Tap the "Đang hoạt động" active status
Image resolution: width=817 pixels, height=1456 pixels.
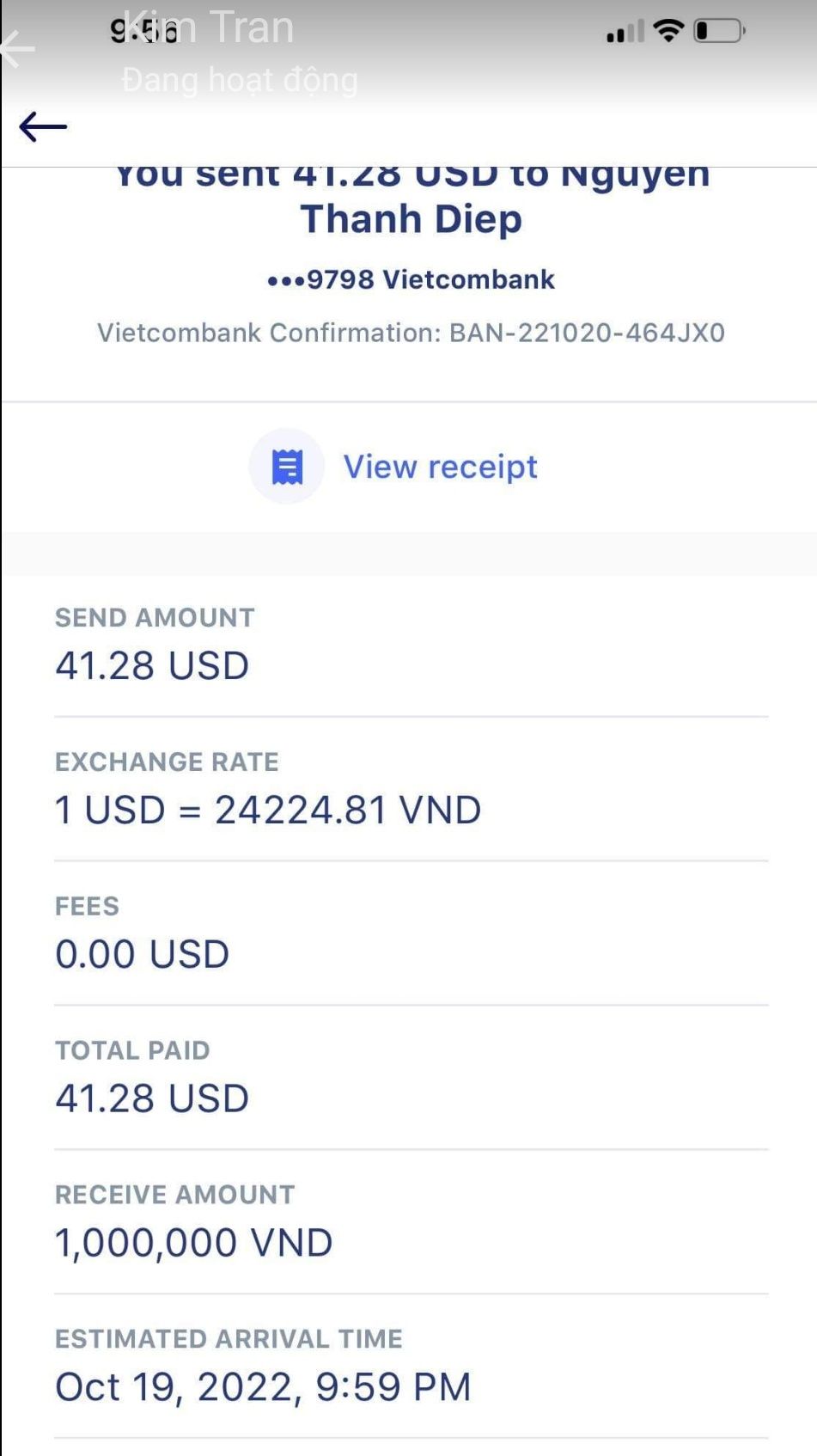[x=240, y=80]
